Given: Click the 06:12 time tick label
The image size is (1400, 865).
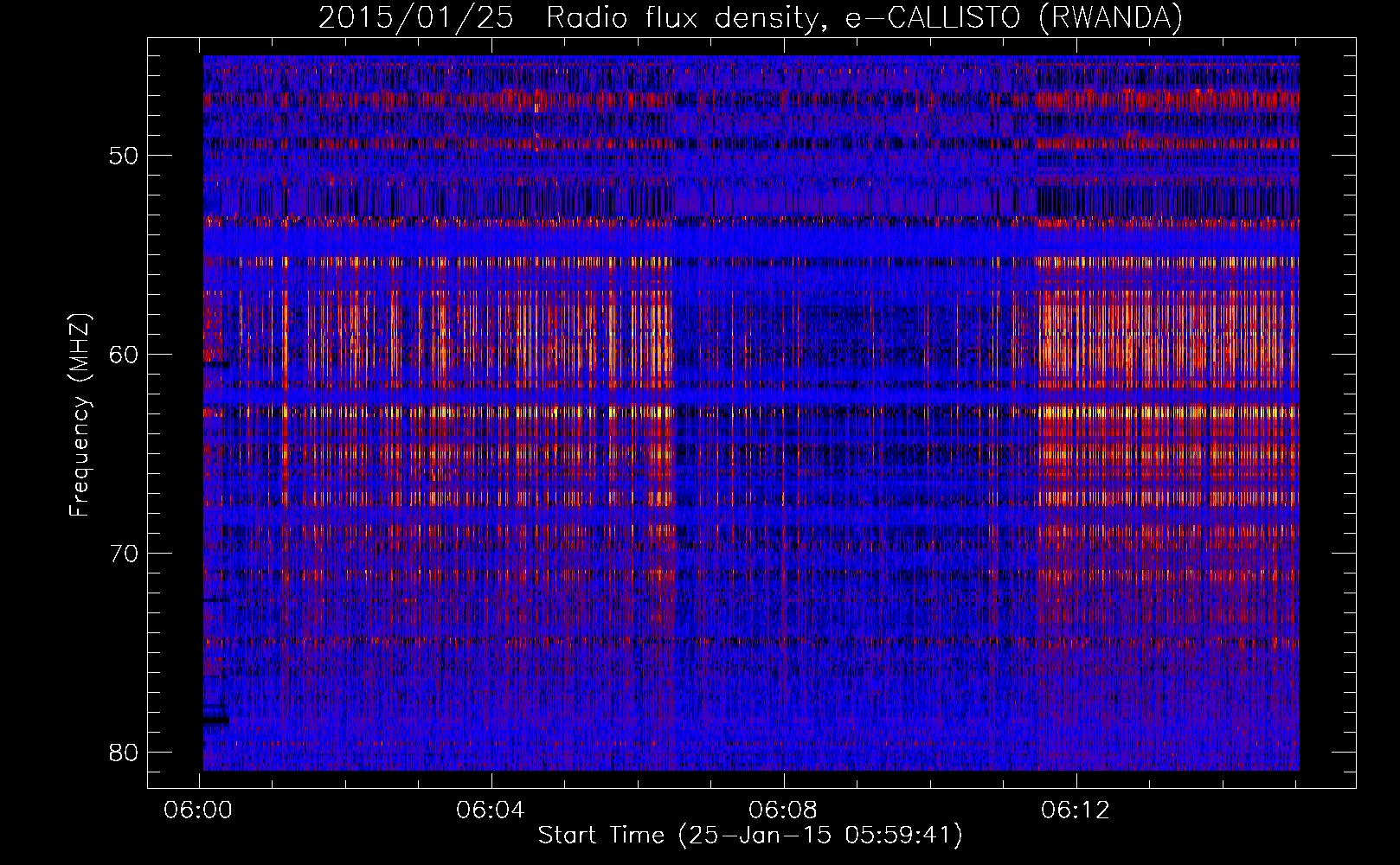Looking at the screenshot, I should 1076,811.
